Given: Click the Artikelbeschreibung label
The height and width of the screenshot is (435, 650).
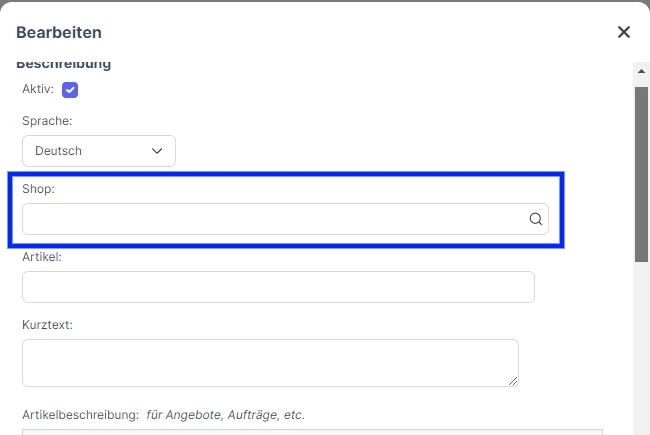Looking at the screenshot, I should (80, 415).
